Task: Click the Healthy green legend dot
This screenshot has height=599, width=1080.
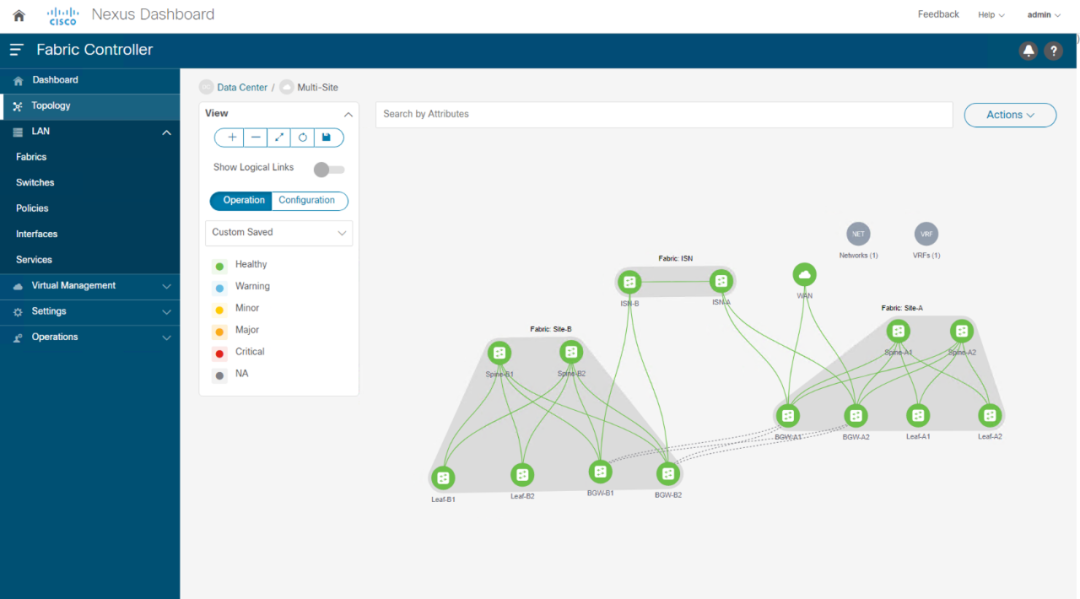Action: [x=220, y=266]
